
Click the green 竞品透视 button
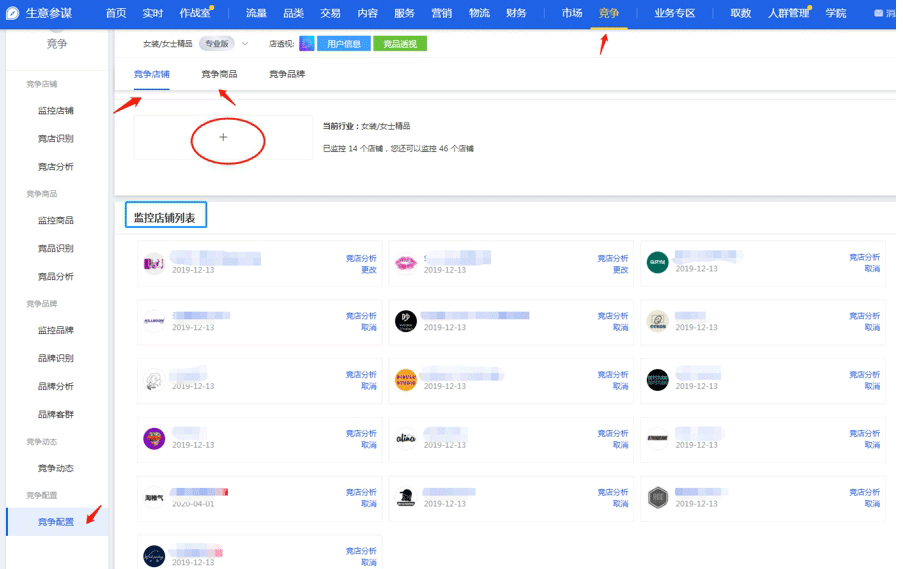[400, 44]
